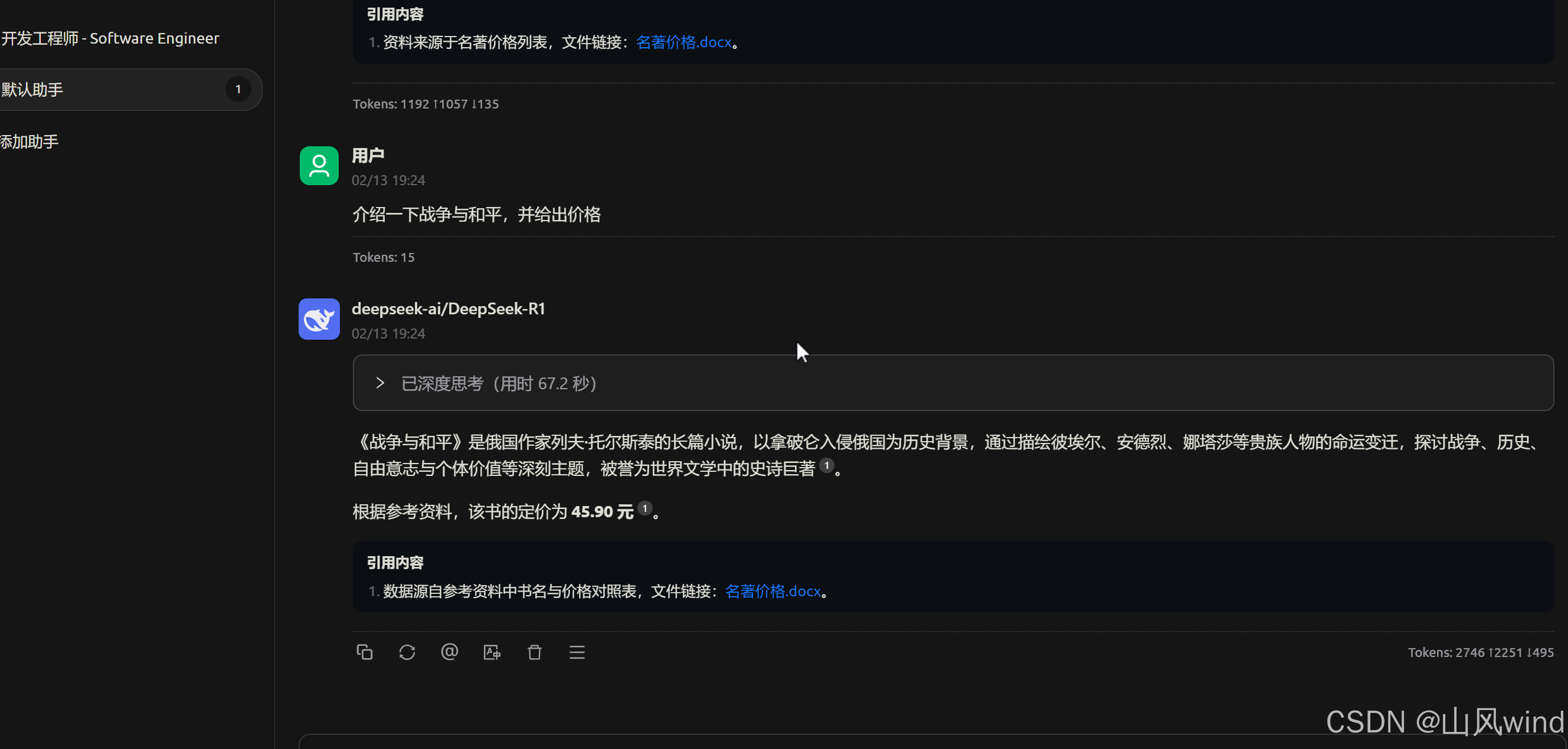Image resolution: width=1568 pixels, height=749 pixels.
Task: Click the deepseek-ai/DeepSeek-R1 model name
Action: 449,309
